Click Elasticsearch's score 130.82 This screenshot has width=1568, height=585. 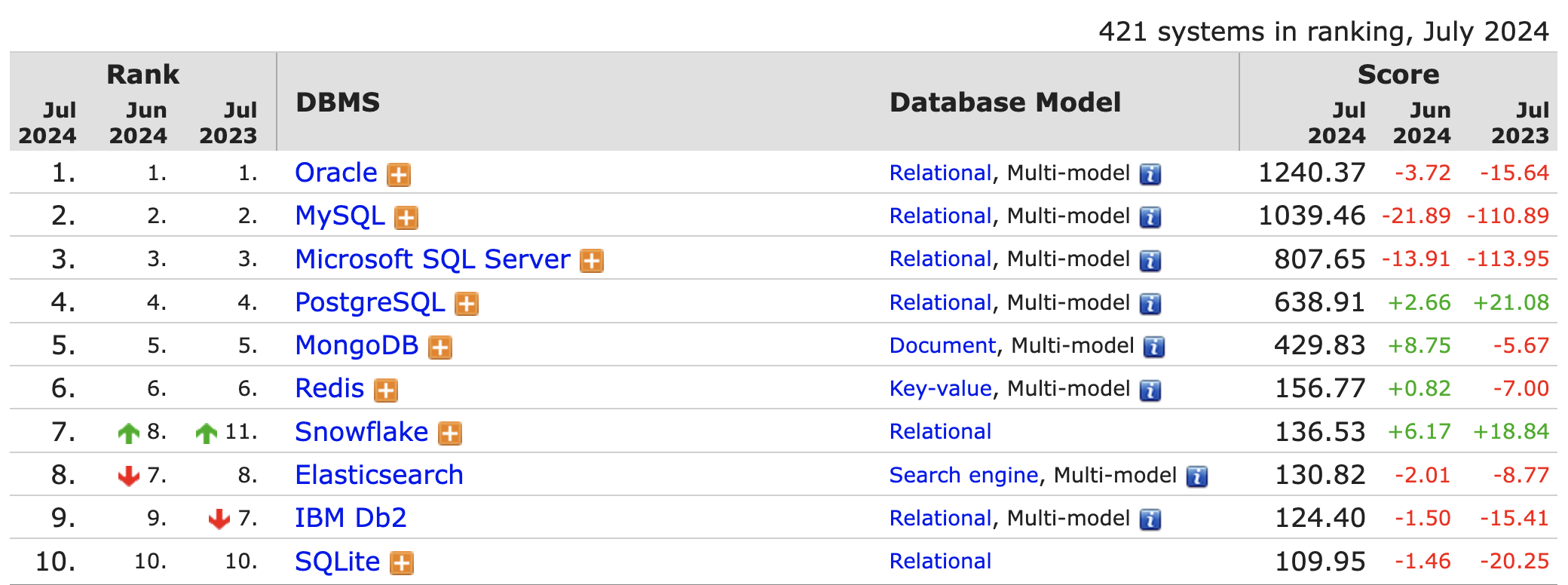1319,475
